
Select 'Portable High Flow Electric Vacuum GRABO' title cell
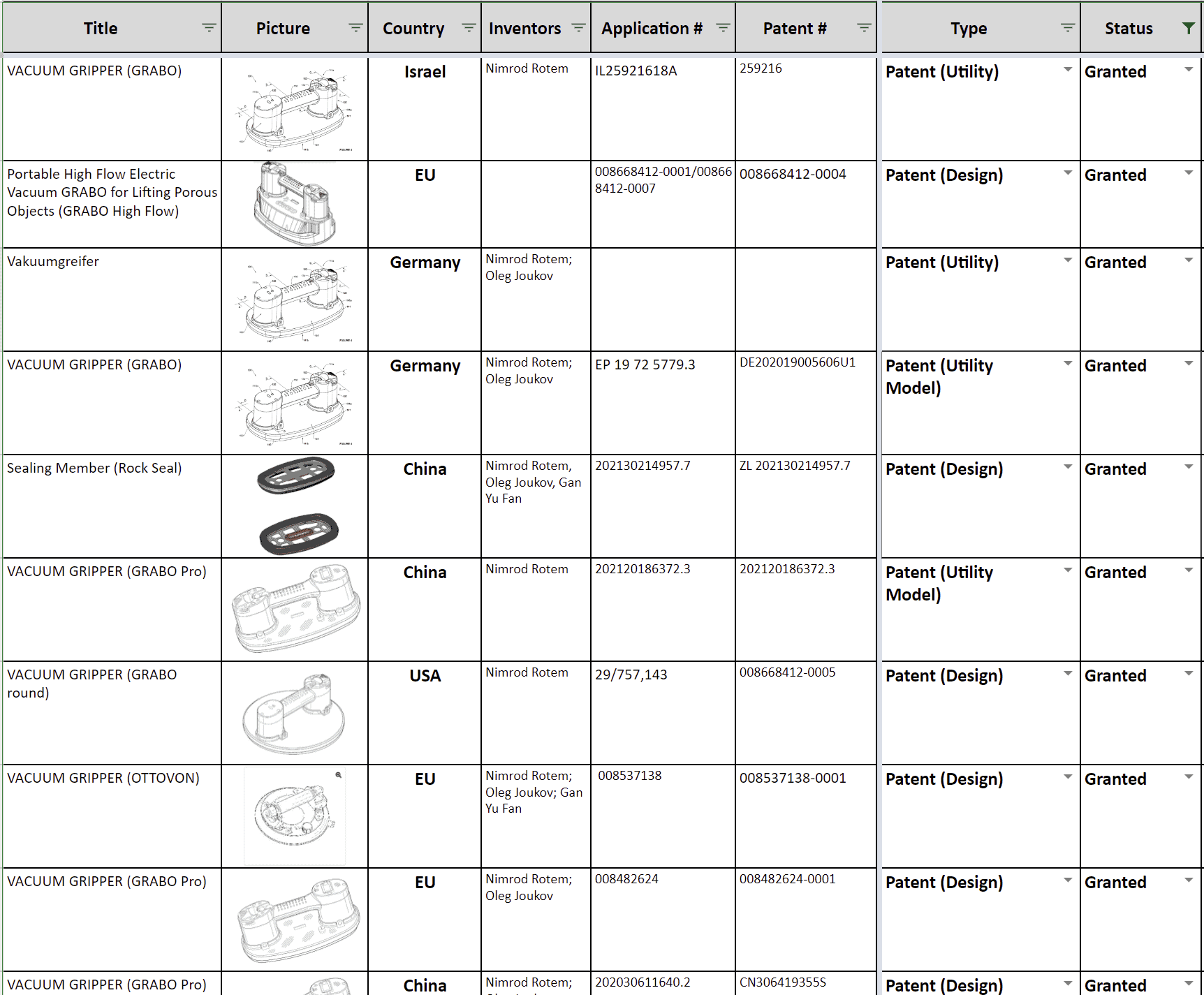(112, 205)
